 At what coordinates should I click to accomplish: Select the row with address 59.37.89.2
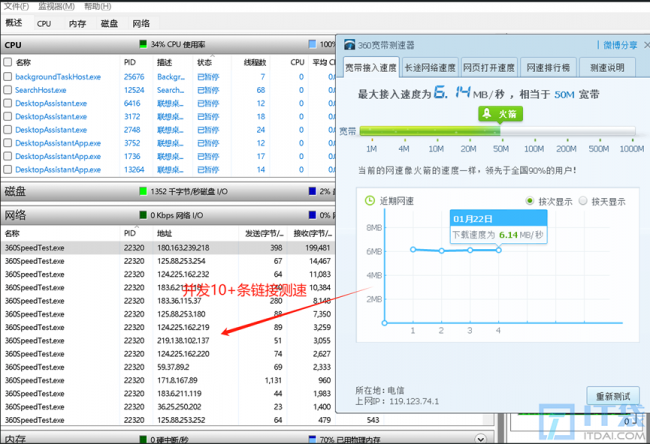[168, 367]
